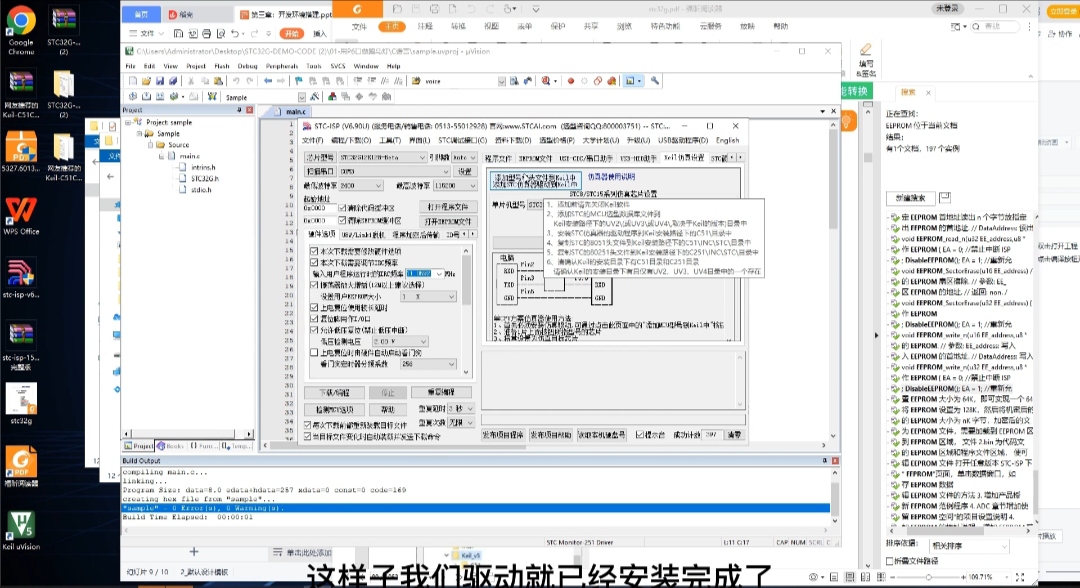1080x588 pixels.
Task: Click Options for Target icon
Action: pos(315,97)
